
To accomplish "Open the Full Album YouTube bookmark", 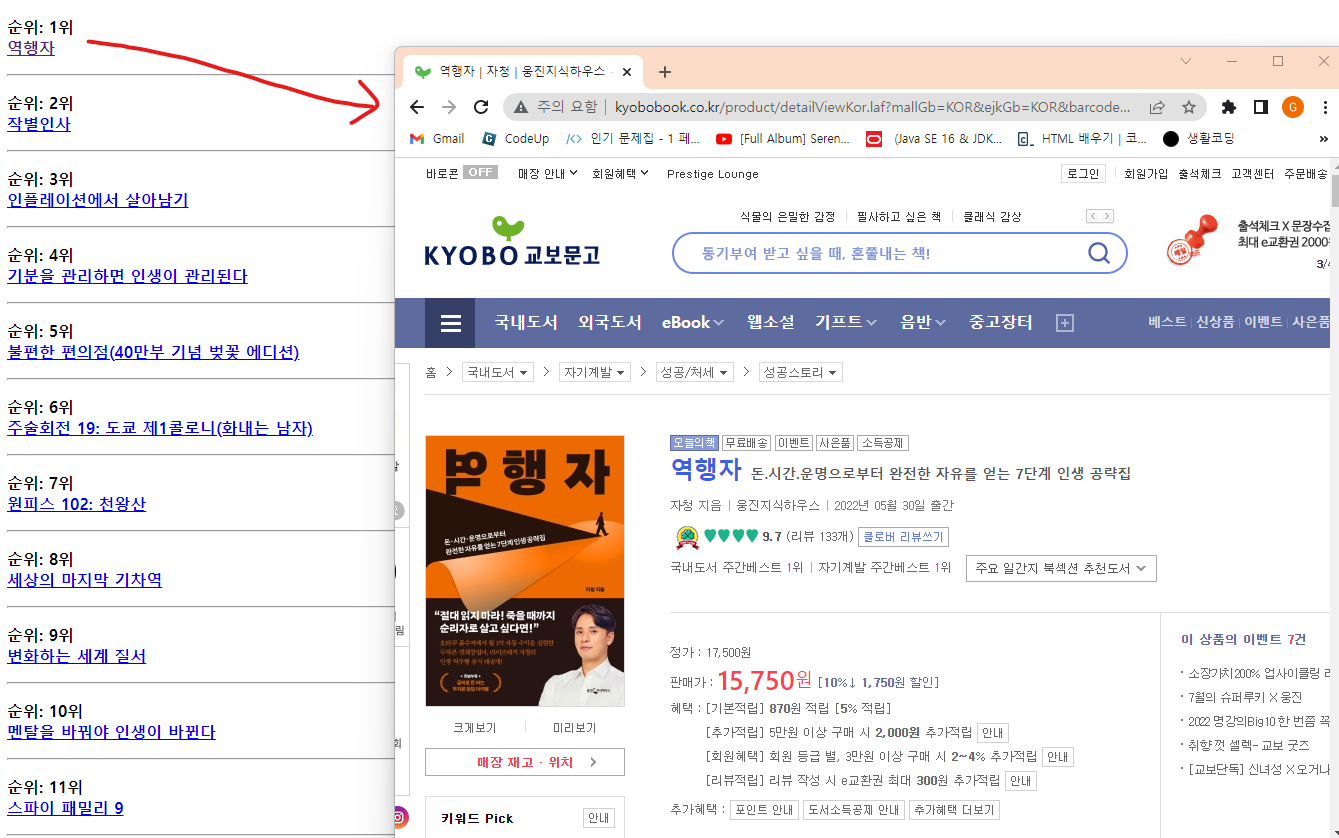I will [782, 139].
